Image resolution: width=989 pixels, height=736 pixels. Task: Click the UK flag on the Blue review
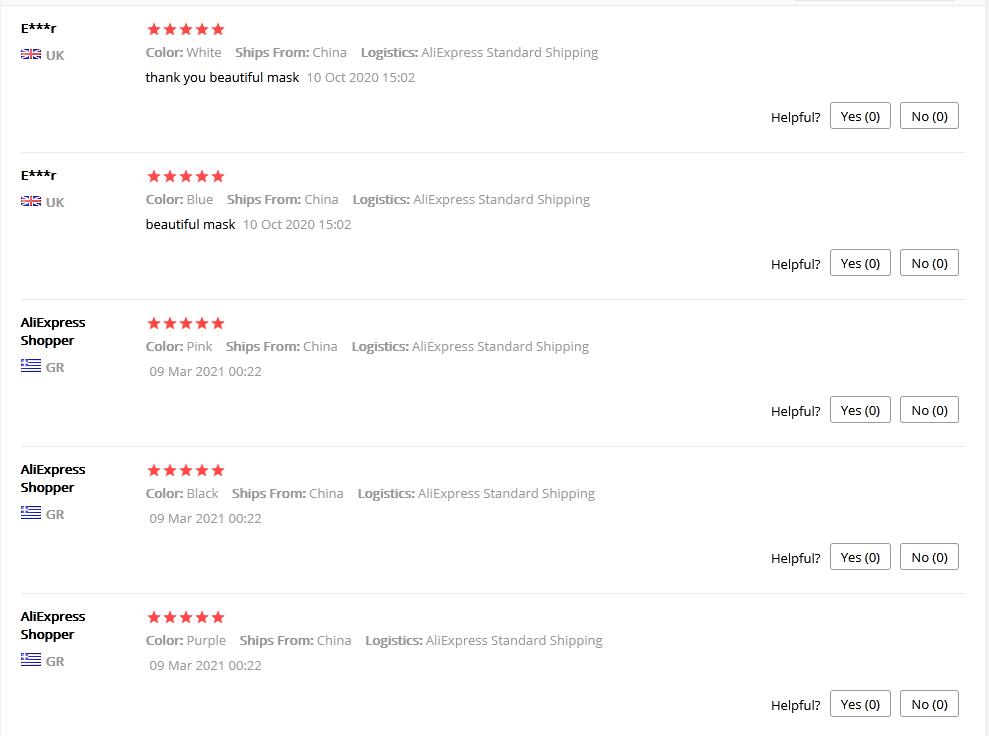tap(31, 202)
